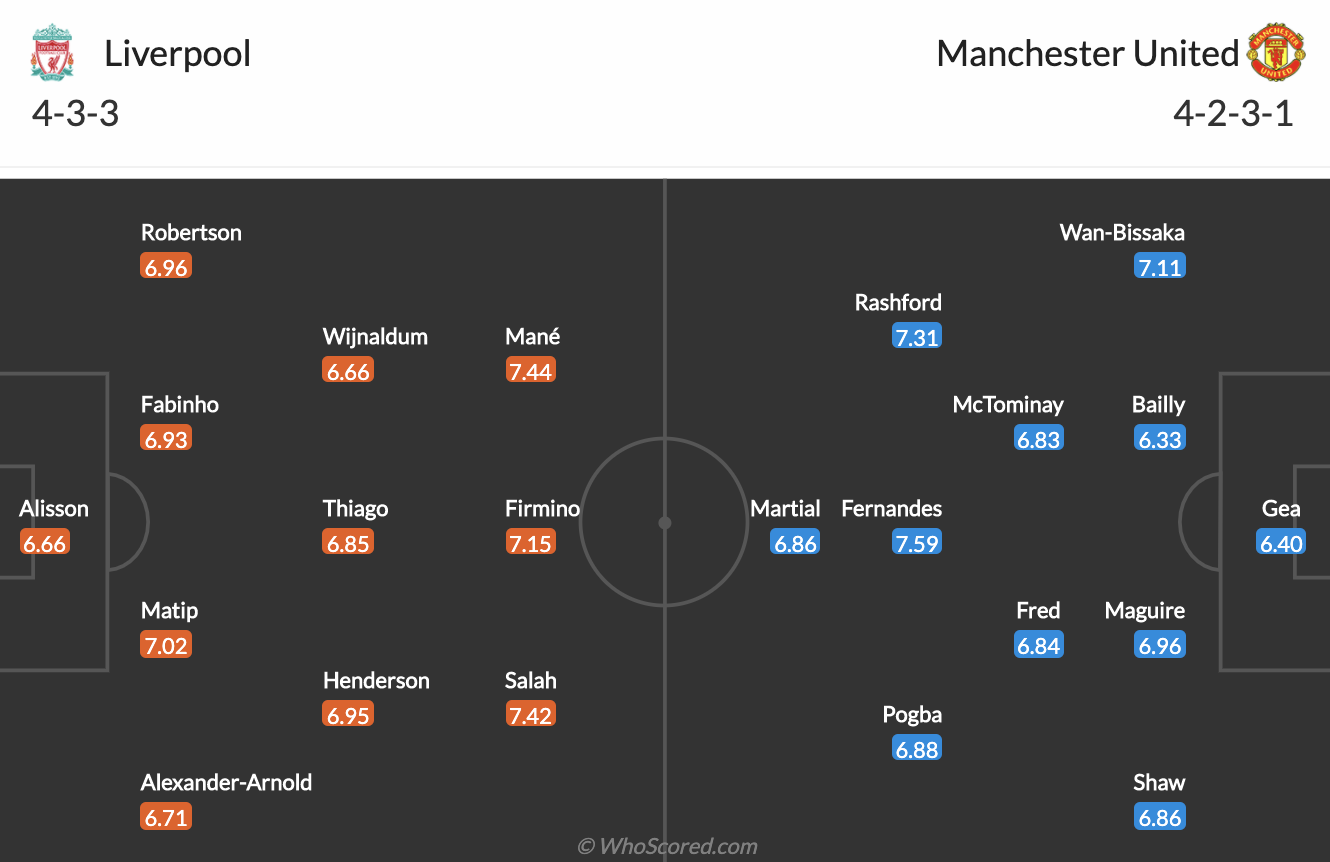The image size is (1330, 862).
Task: Select player name Alexander-Arnold
Action: 226,782
